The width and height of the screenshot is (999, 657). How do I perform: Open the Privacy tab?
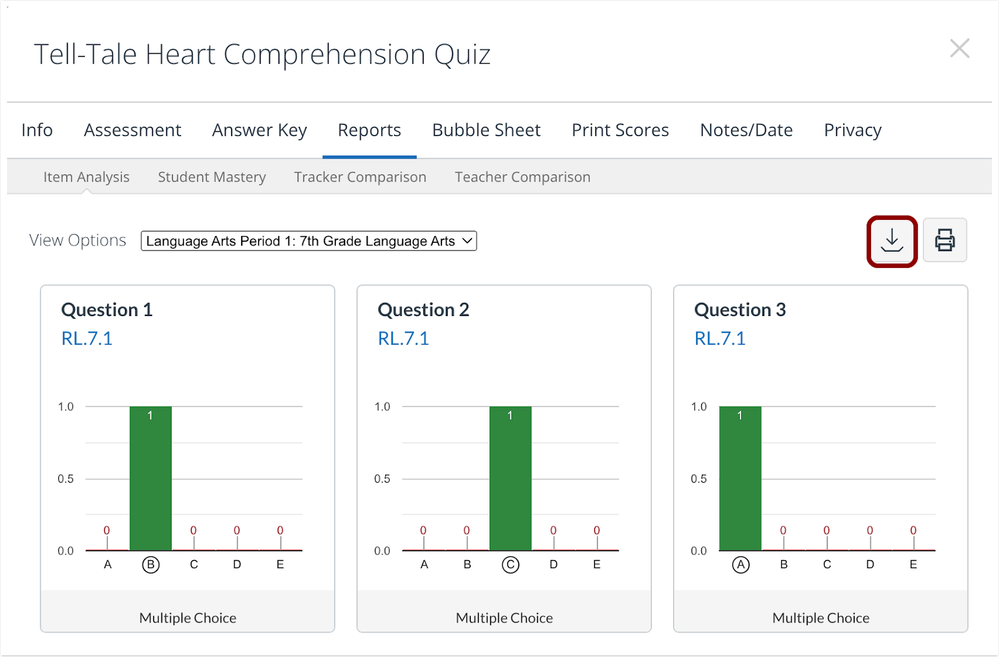coord(852,130)
